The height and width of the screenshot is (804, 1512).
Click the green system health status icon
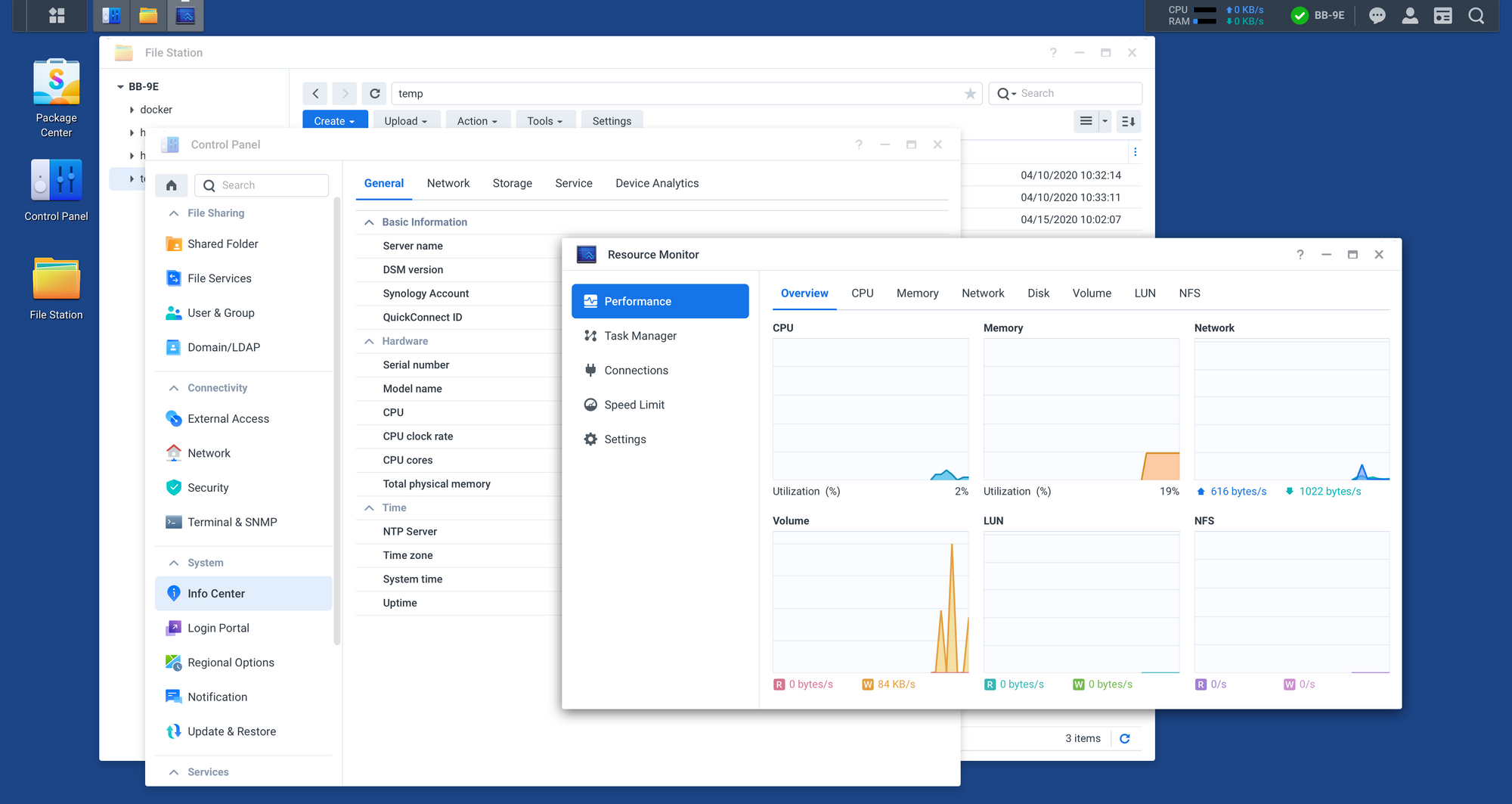click(x=1300, y=15)
